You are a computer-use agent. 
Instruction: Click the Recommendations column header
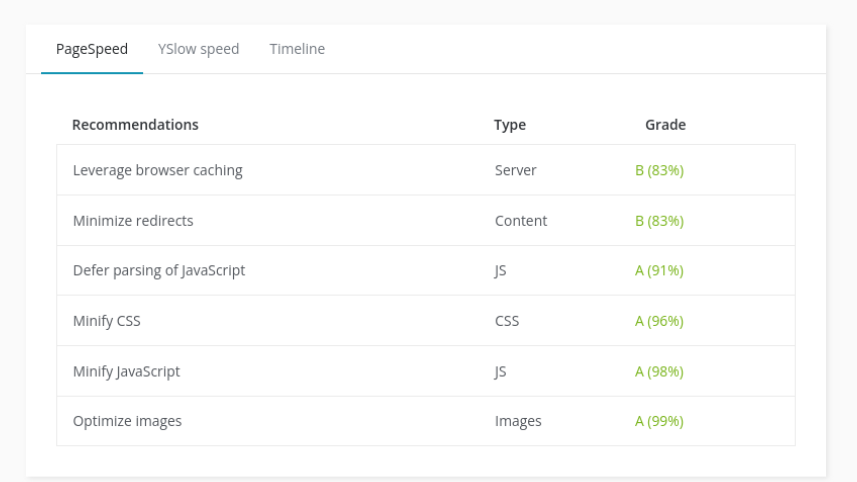click(x=135, y=125)
